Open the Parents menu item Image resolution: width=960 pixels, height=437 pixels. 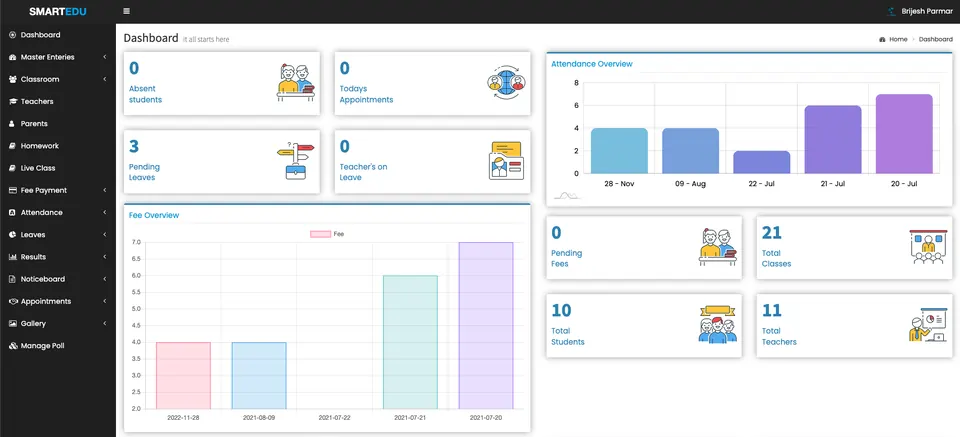point(58,124)
